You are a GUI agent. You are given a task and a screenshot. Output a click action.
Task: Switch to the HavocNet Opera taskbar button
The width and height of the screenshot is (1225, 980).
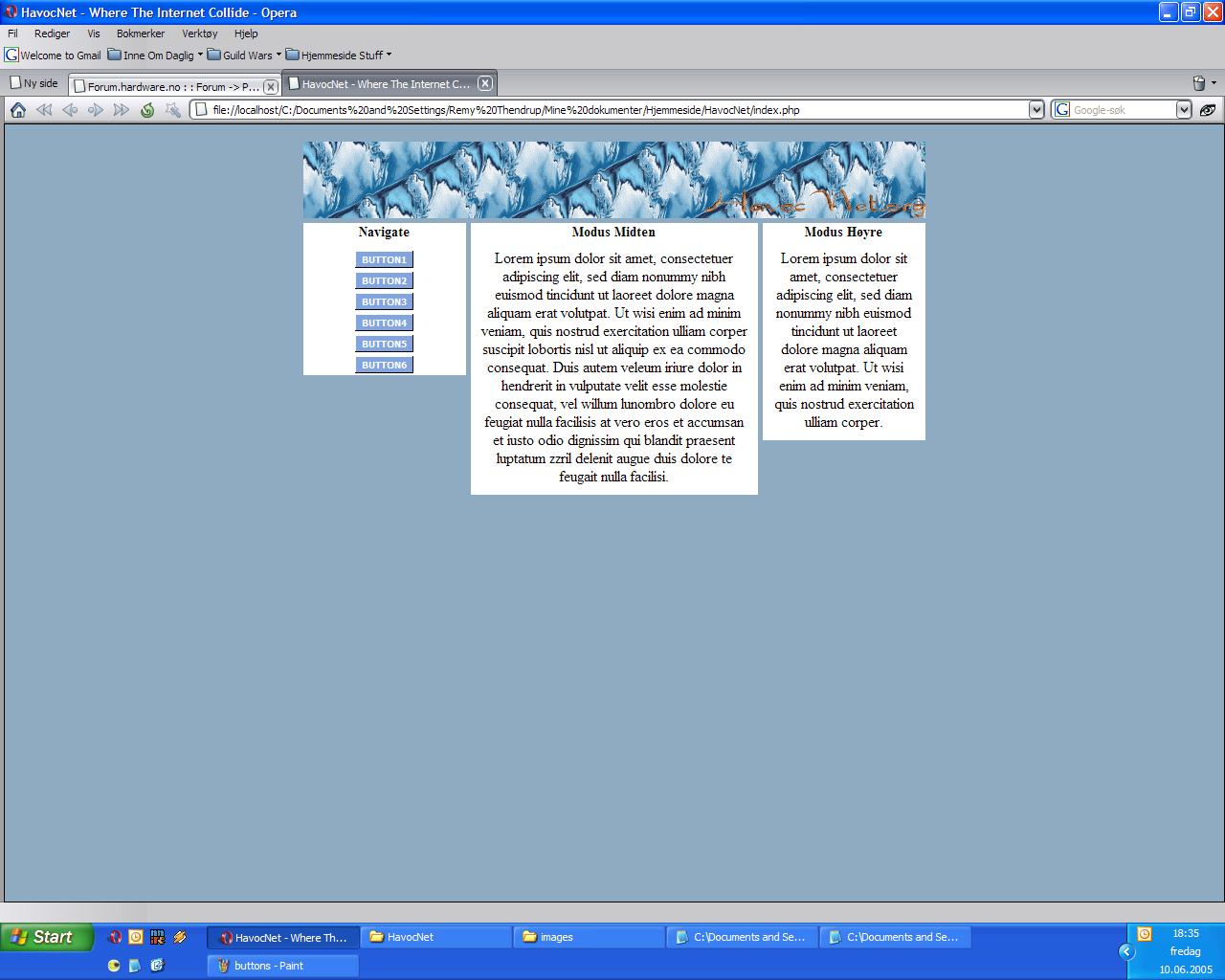tap(283, 937)
